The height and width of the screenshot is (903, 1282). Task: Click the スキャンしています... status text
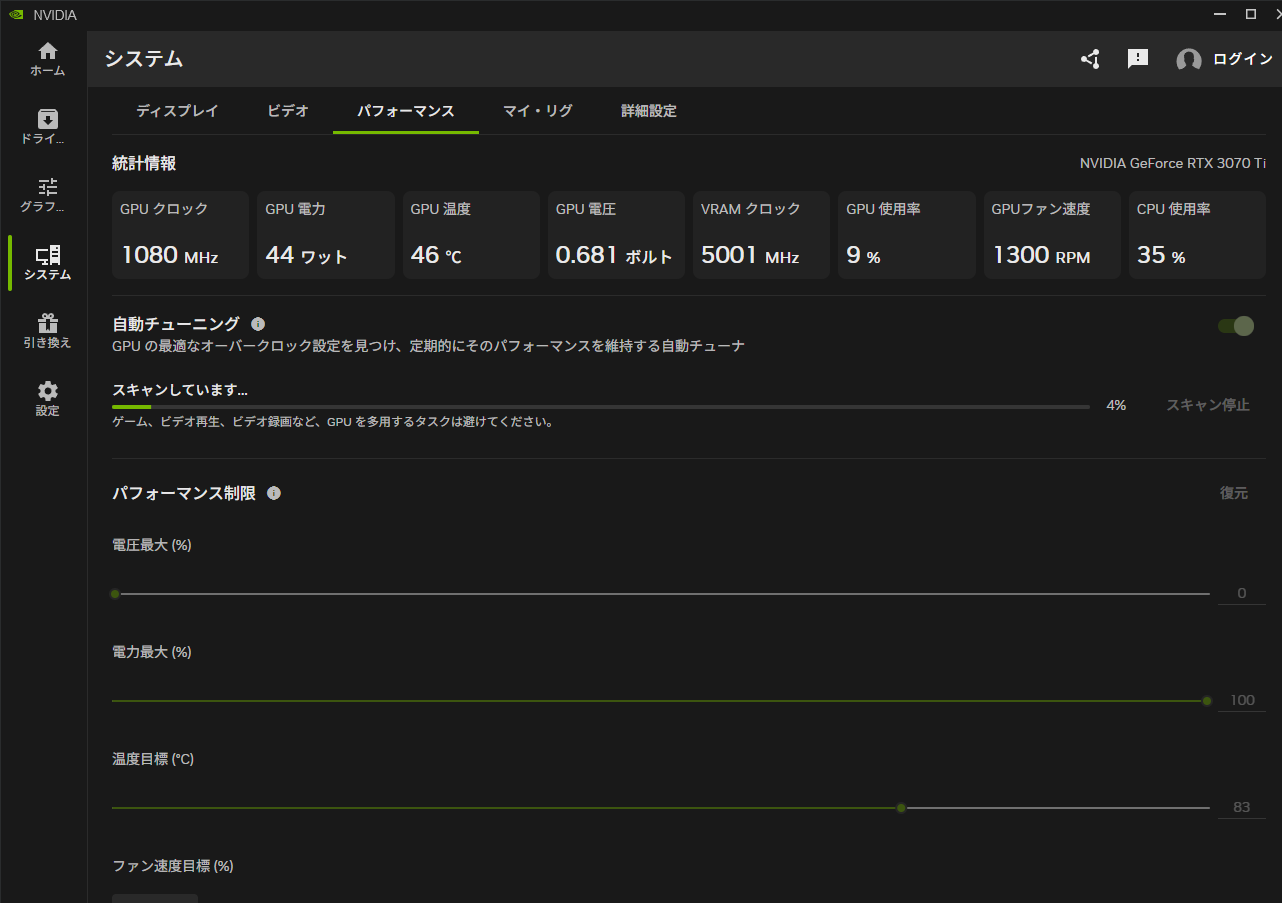click(x=180, y=390)
